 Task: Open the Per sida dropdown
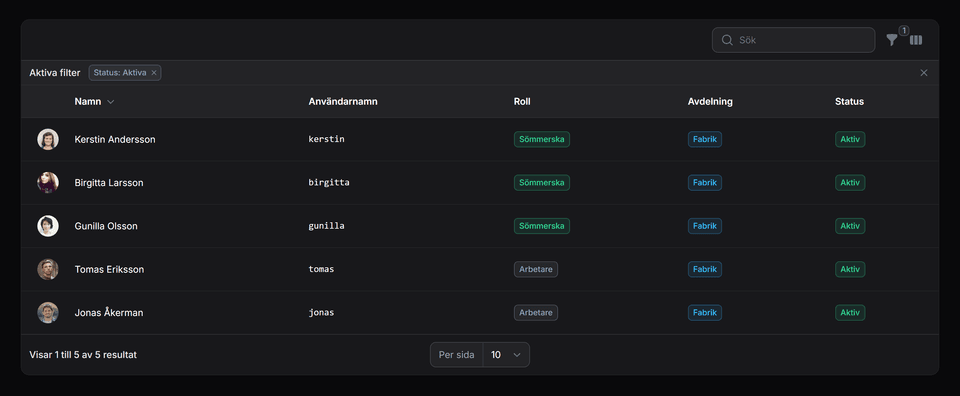pos(506,355)
